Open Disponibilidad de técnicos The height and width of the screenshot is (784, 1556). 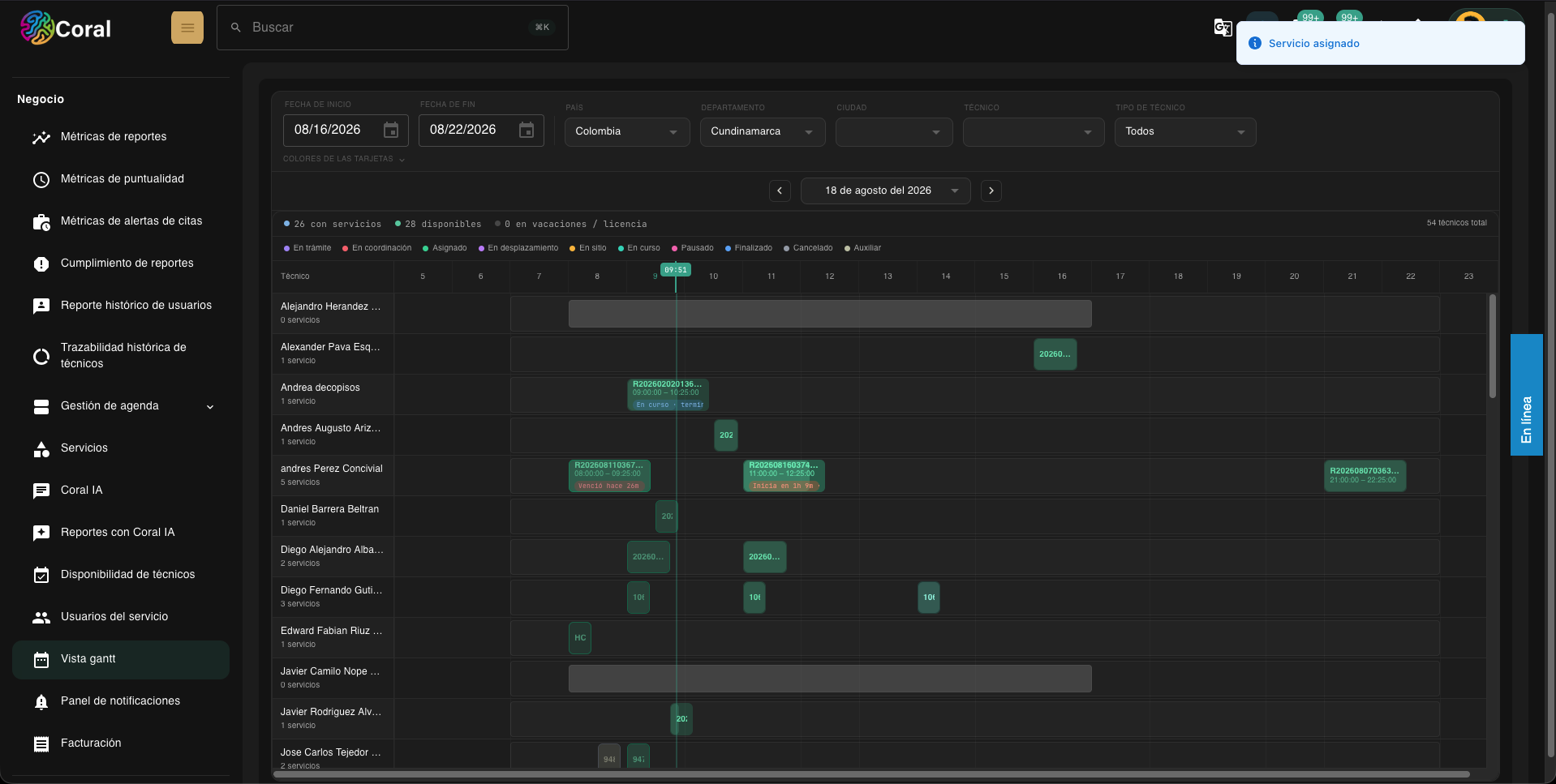(121, 575)
